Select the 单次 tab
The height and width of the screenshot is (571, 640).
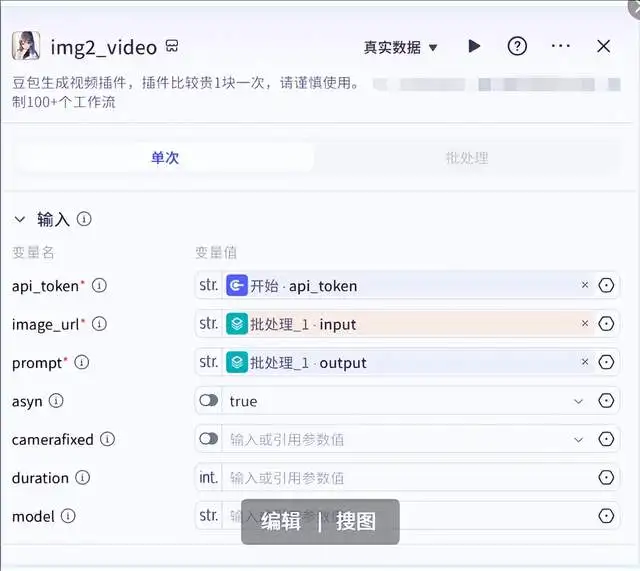[164, 158]
